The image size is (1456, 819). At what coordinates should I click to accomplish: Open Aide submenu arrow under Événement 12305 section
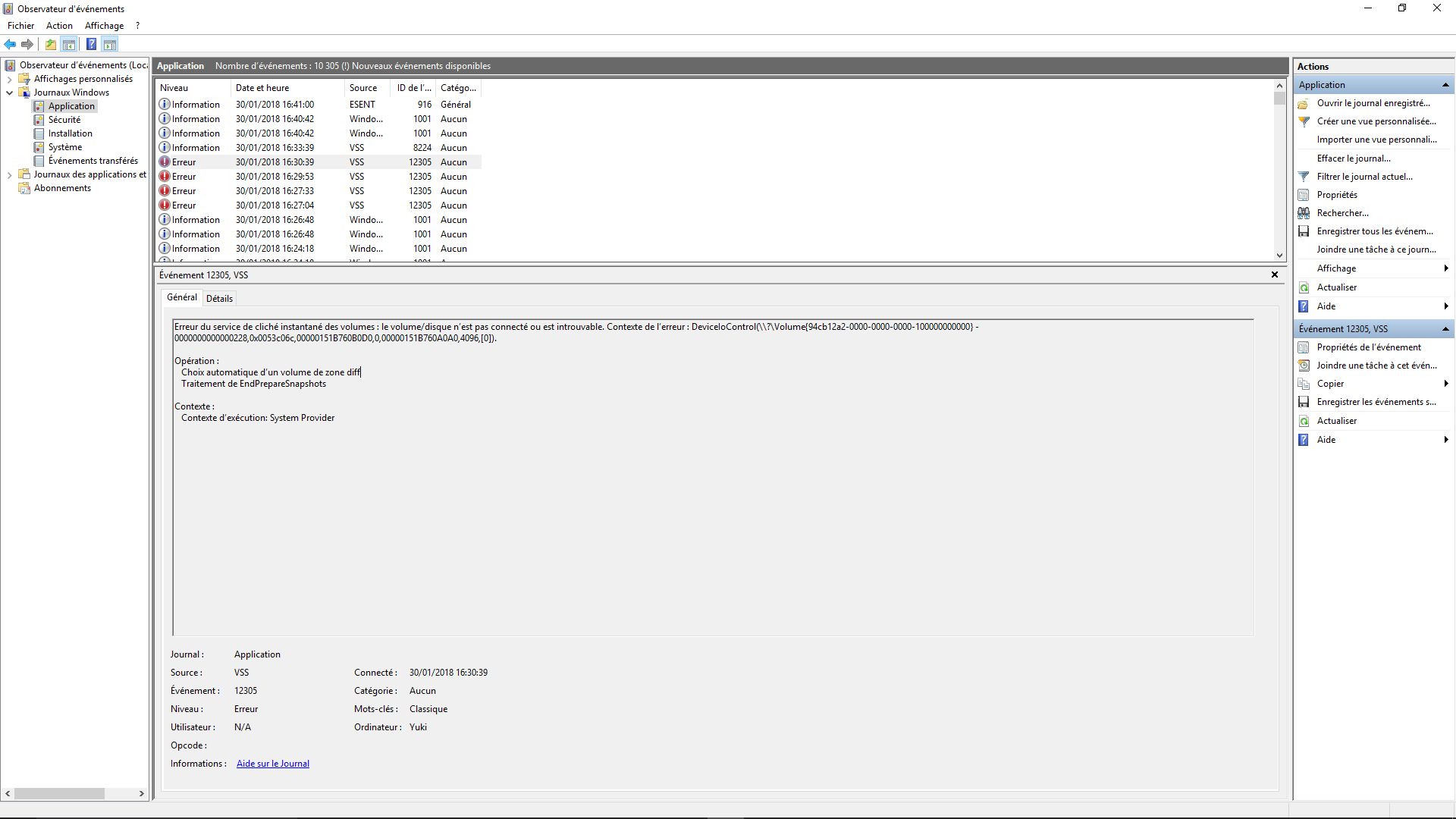(x=1446, y=440)
